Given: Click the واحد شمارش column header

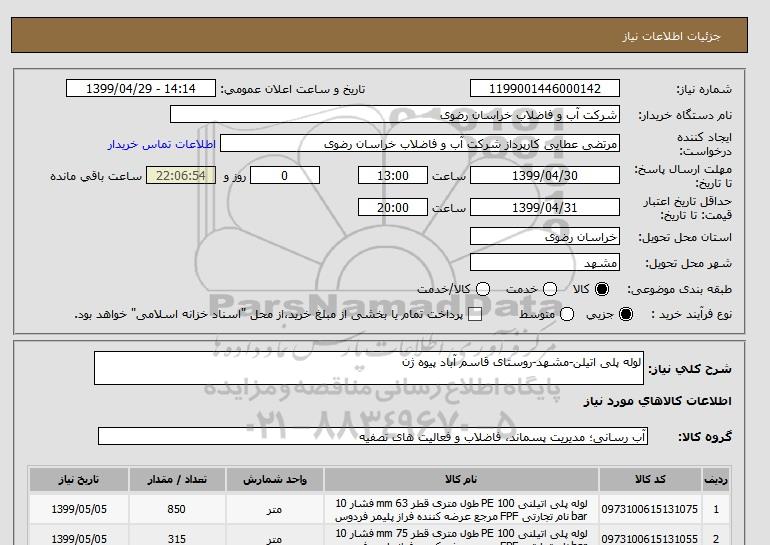Looking at the screenshot, I should [275, 480].
